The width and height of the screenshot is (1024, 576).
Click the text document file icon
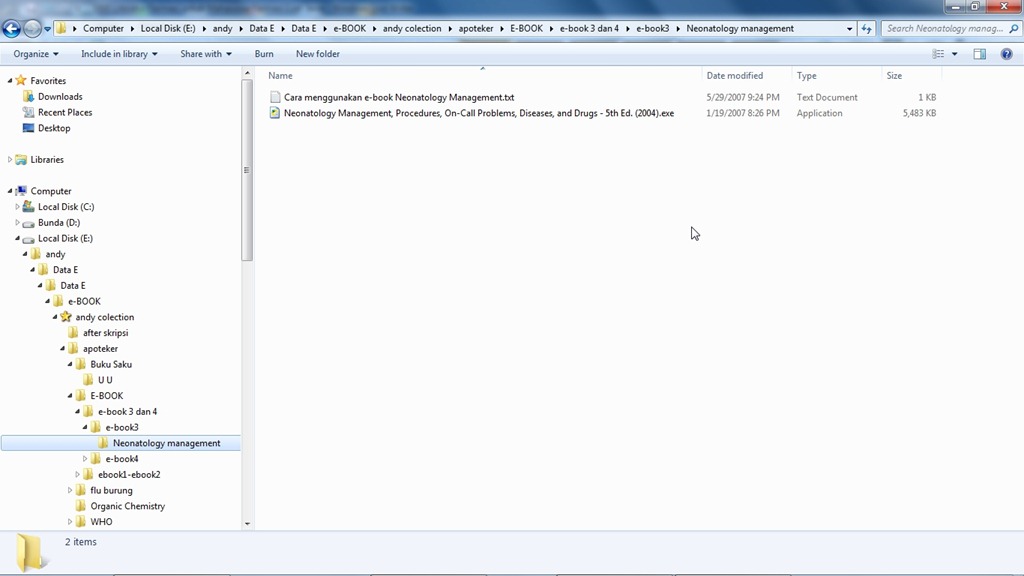click(275, 97)
